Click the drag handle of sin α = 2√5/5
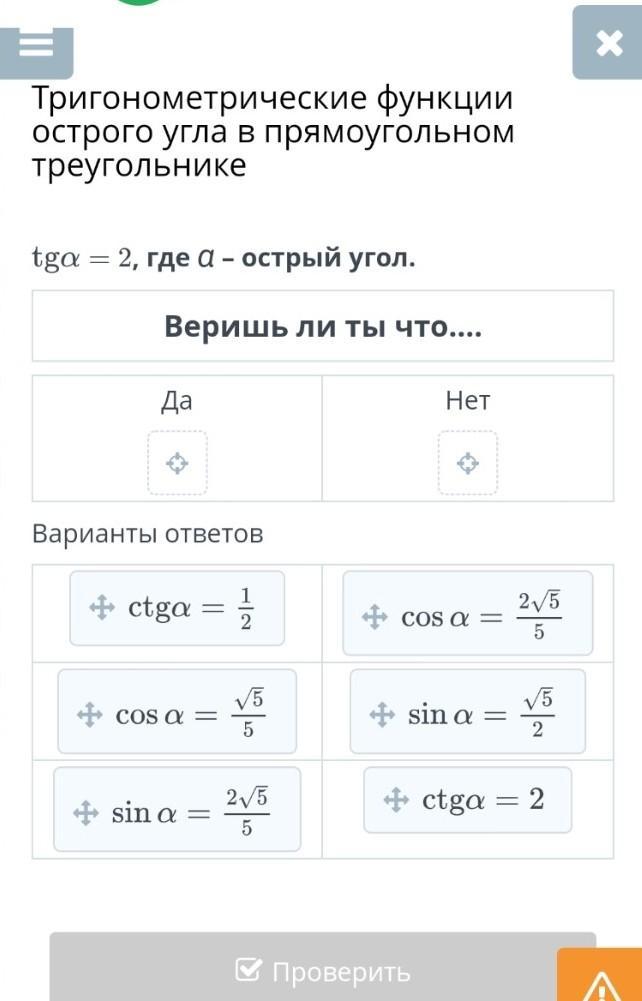Image resolution: width=642 pixels, height=1001 pixels. point(84,811)
